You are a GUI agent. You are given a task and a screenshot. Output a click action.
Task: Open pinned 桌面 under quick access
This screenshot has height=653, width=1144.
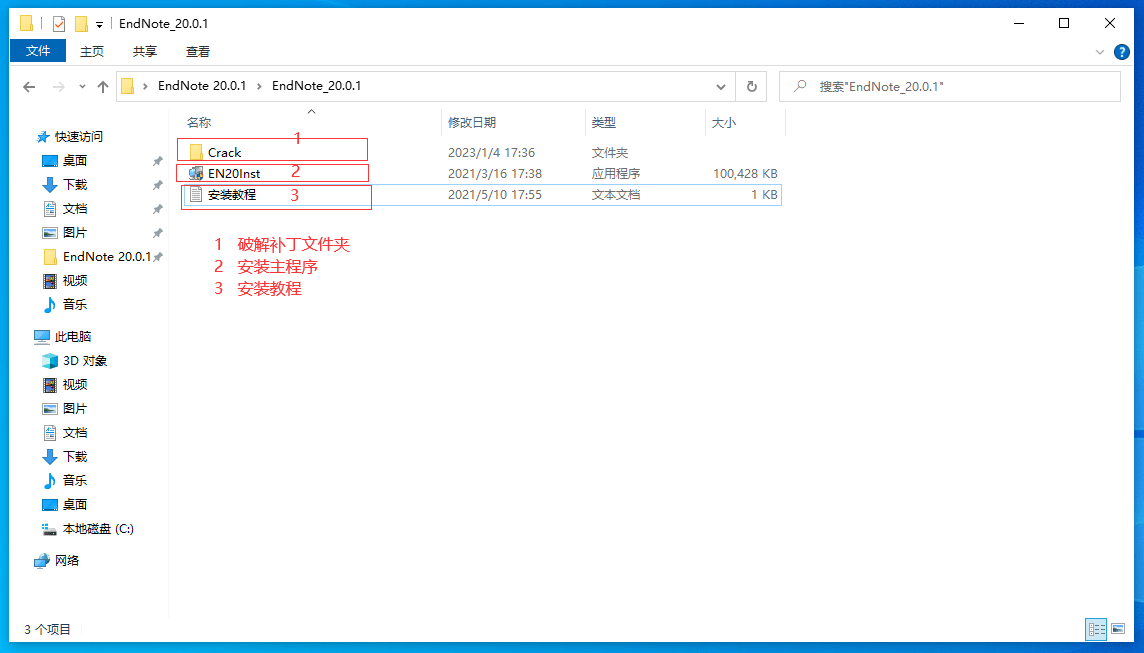[x=74, y=161]
